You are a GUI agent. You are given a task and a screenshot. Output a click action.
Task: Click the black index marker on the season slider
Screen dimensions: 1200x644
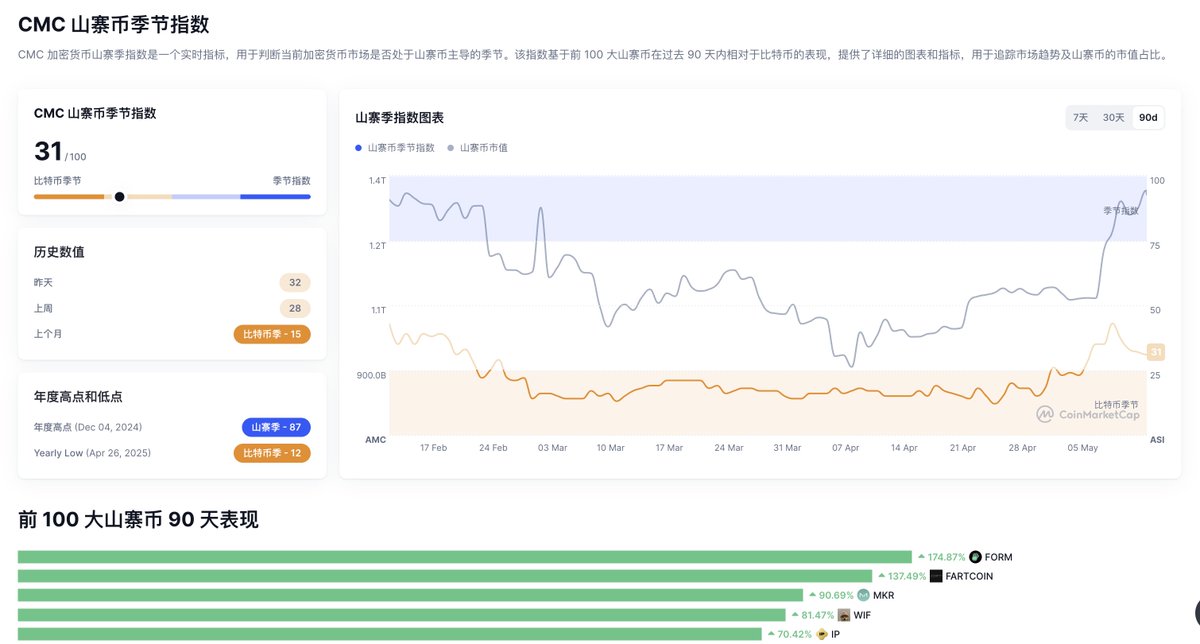click(x=120, y=197)
